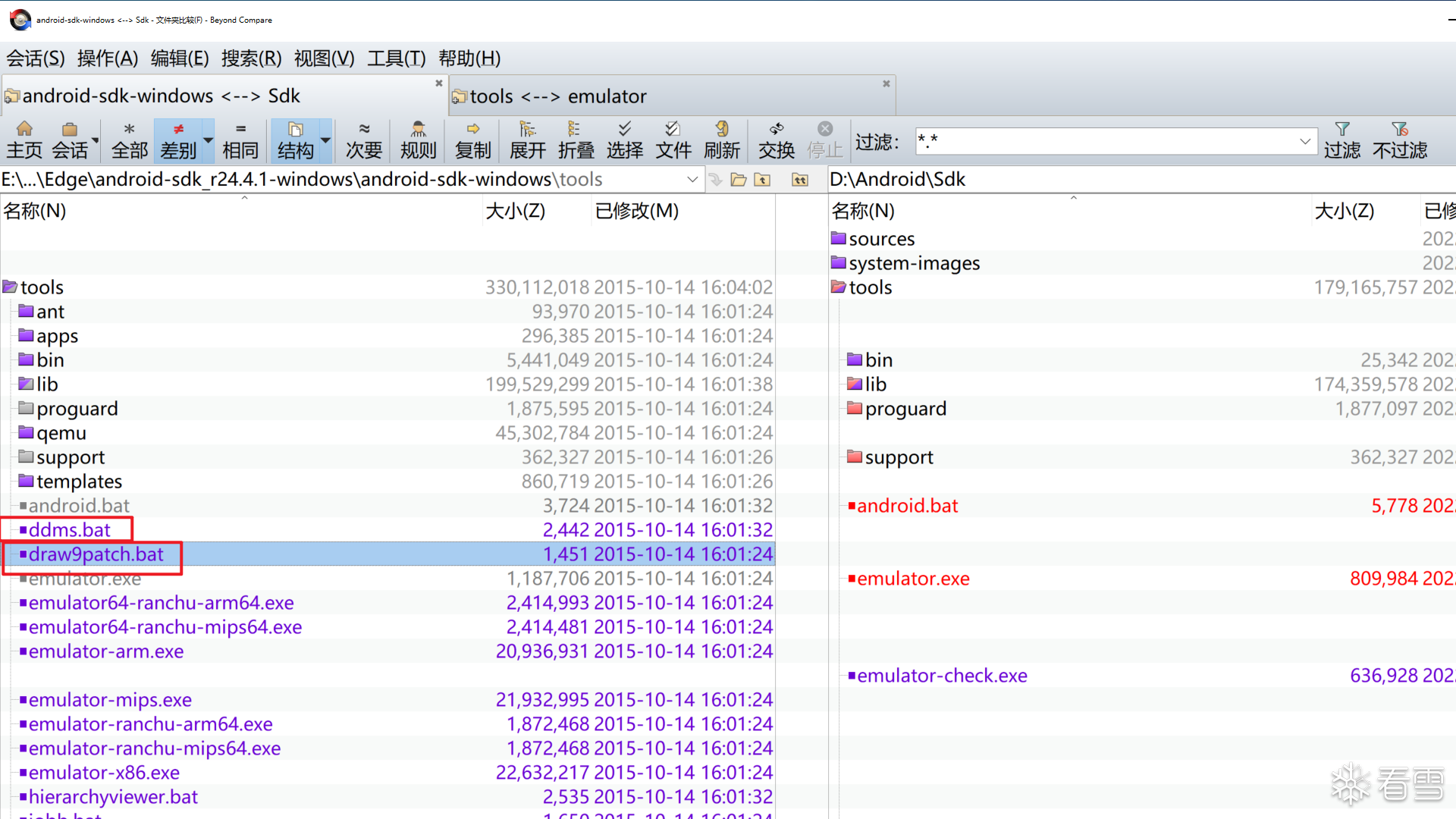Open the 差别 dropdown arrow
This screenshot has width=1456, height=819.
click(x=208, y=140)
